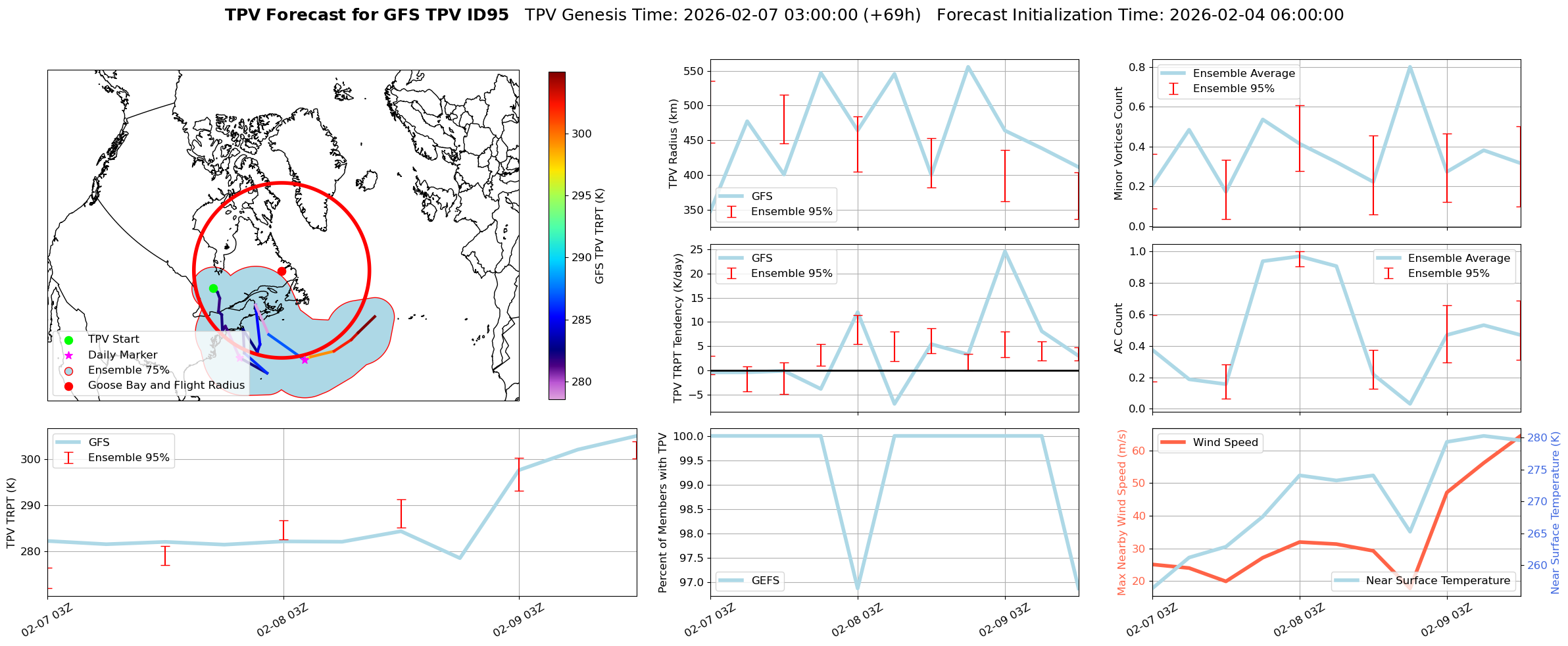Click the 'TPV Radius (km)' y-axis label
Image resolution: width=1568 pixels, height=646 pixels.
pyautogui.click(x=674, y=143)
